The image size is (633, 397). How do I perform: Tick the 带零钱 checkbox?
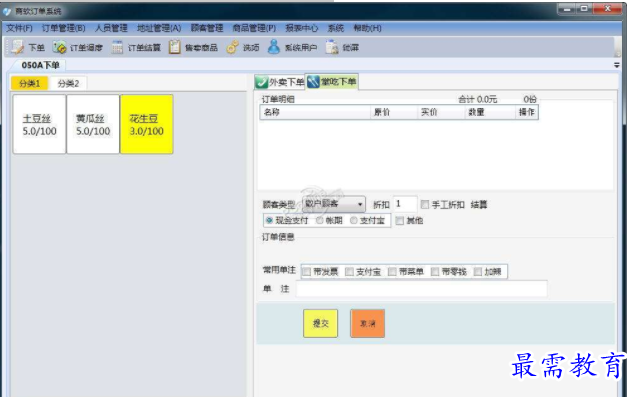pos(435,272)
